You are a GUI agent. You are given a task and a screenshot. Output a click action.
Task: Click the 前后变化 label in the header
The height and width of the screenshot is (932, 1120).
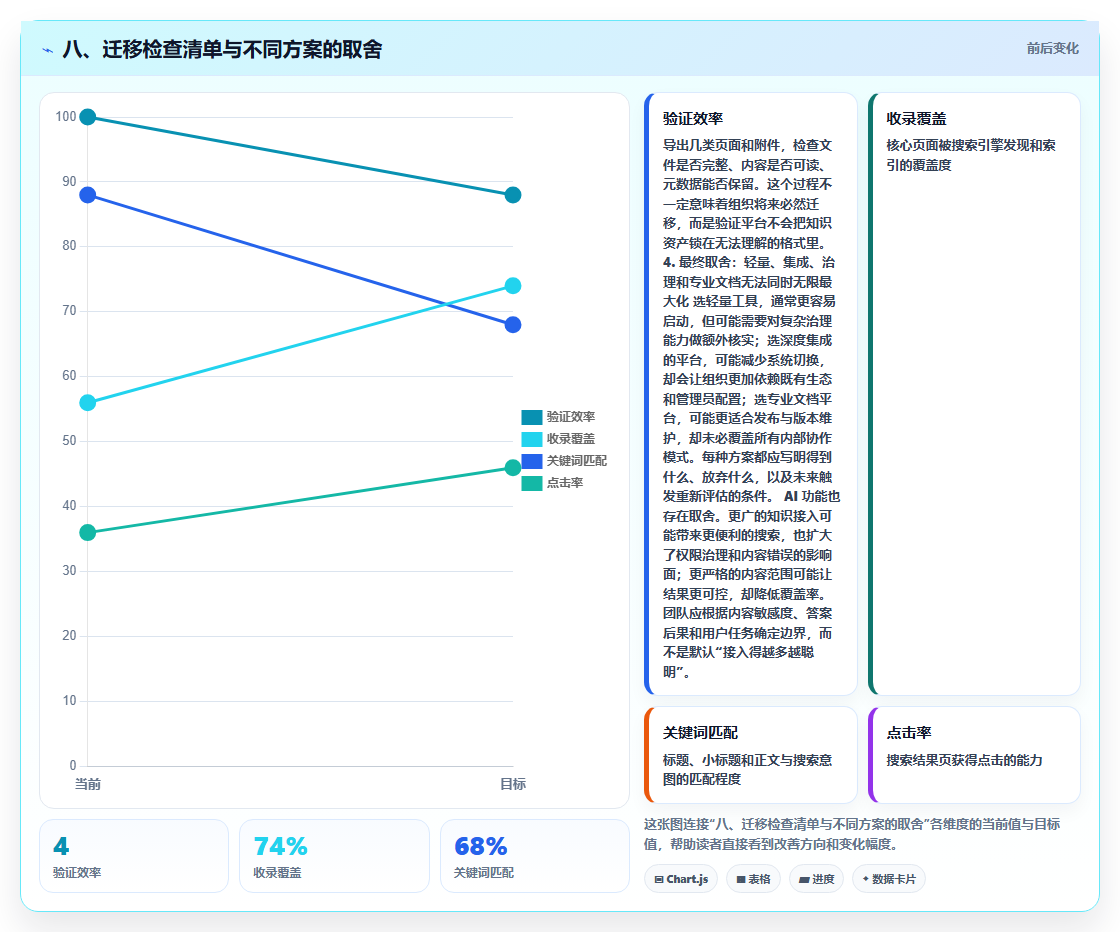1052,49
